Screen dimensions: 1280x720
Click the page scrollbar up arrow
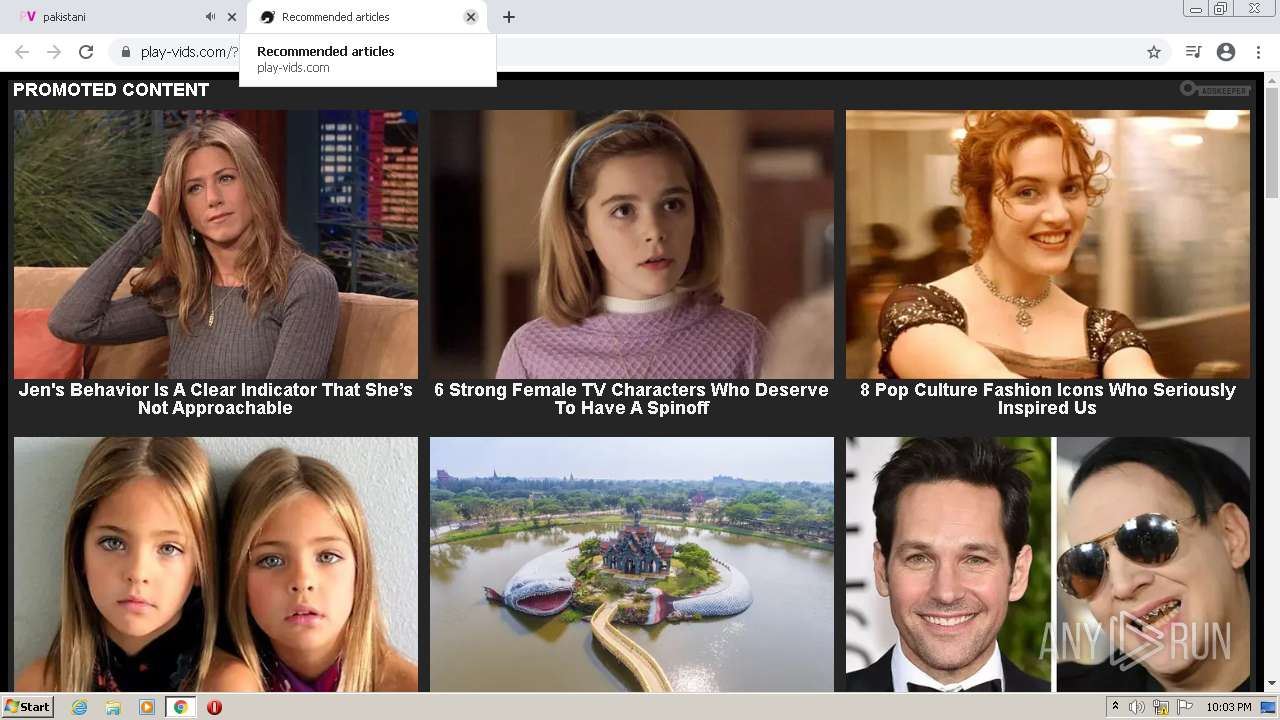[1272, 80]
